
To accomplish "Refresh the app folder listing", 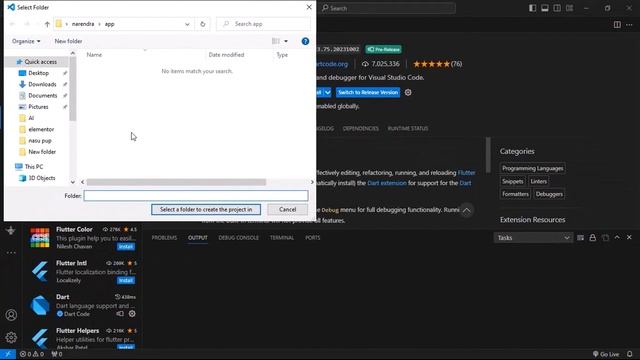I will pyautogui.click(x=202, y=24).
